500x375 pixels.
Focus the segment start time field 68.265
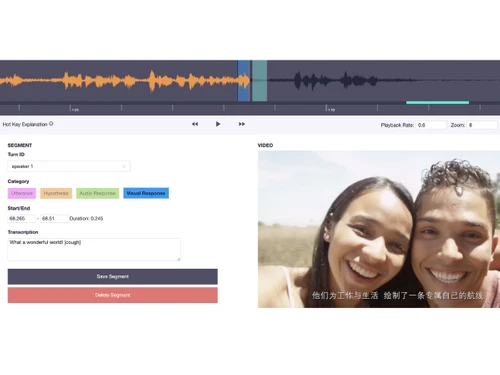[x=21, y=219]
